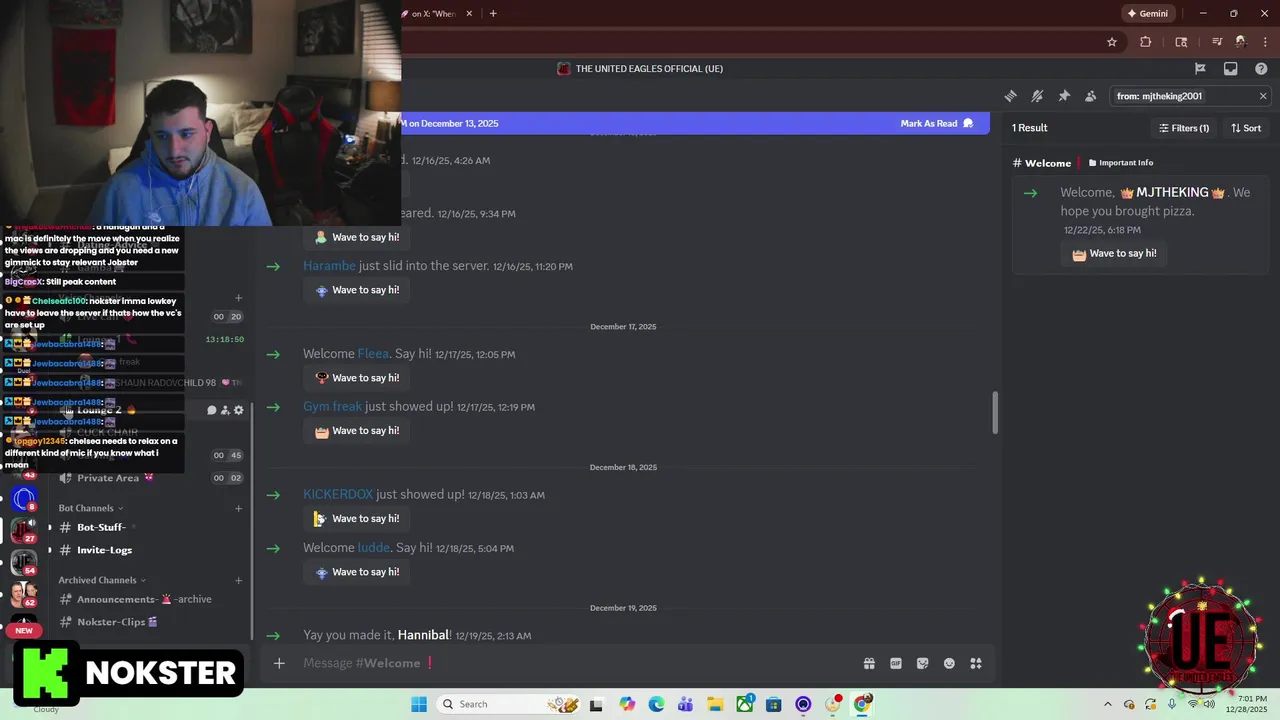Open a new Chrome tab with plus icon

(493, 14)
